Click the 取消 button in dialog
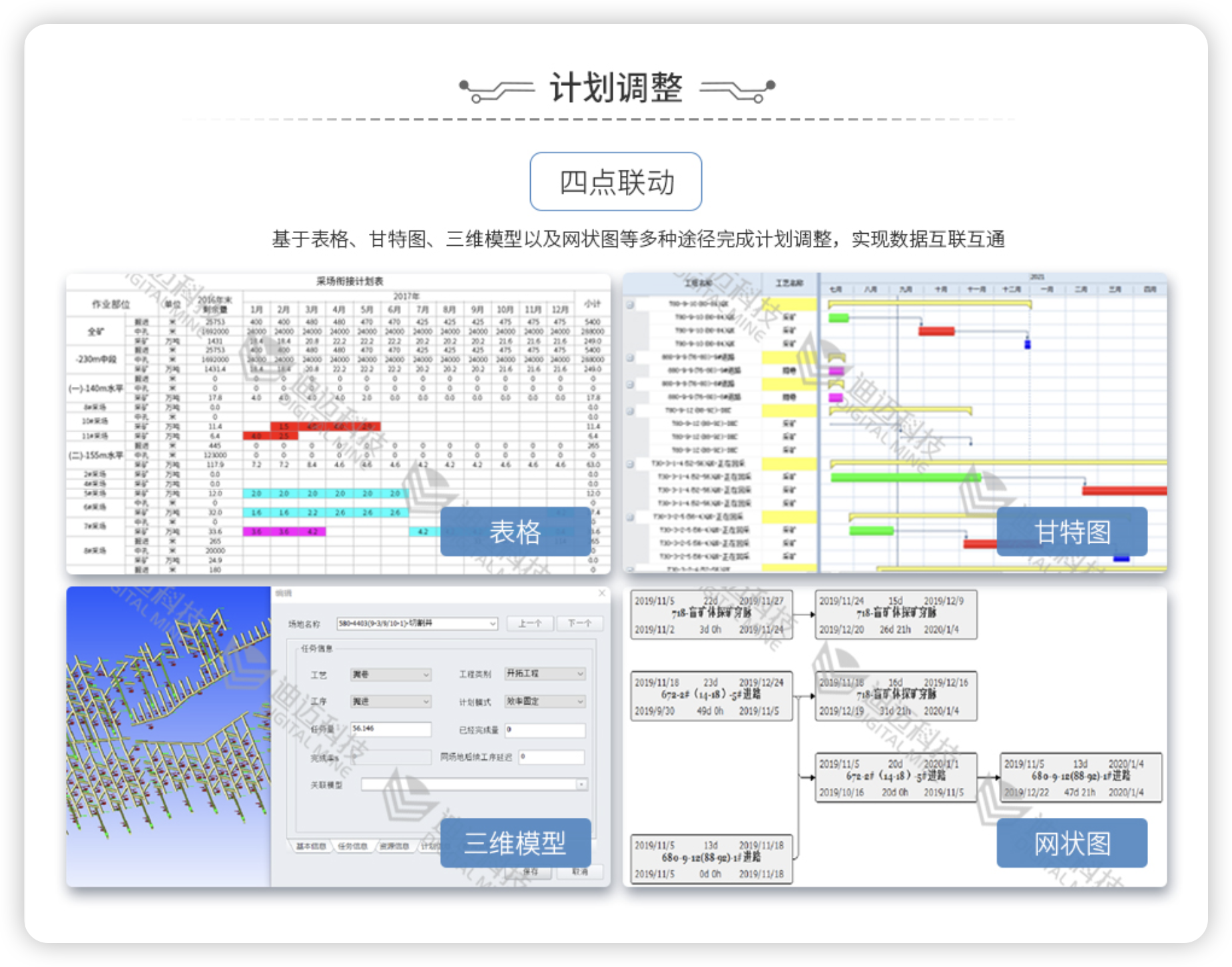The height and width of the screenshot is (967, 1232). coord(579,871)
